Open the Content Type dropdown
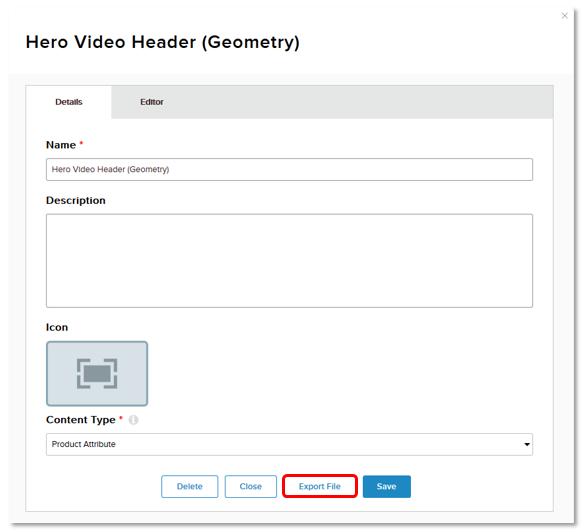Image resolution: width=582 pixels, height=532 pixels. coord(289,444)
